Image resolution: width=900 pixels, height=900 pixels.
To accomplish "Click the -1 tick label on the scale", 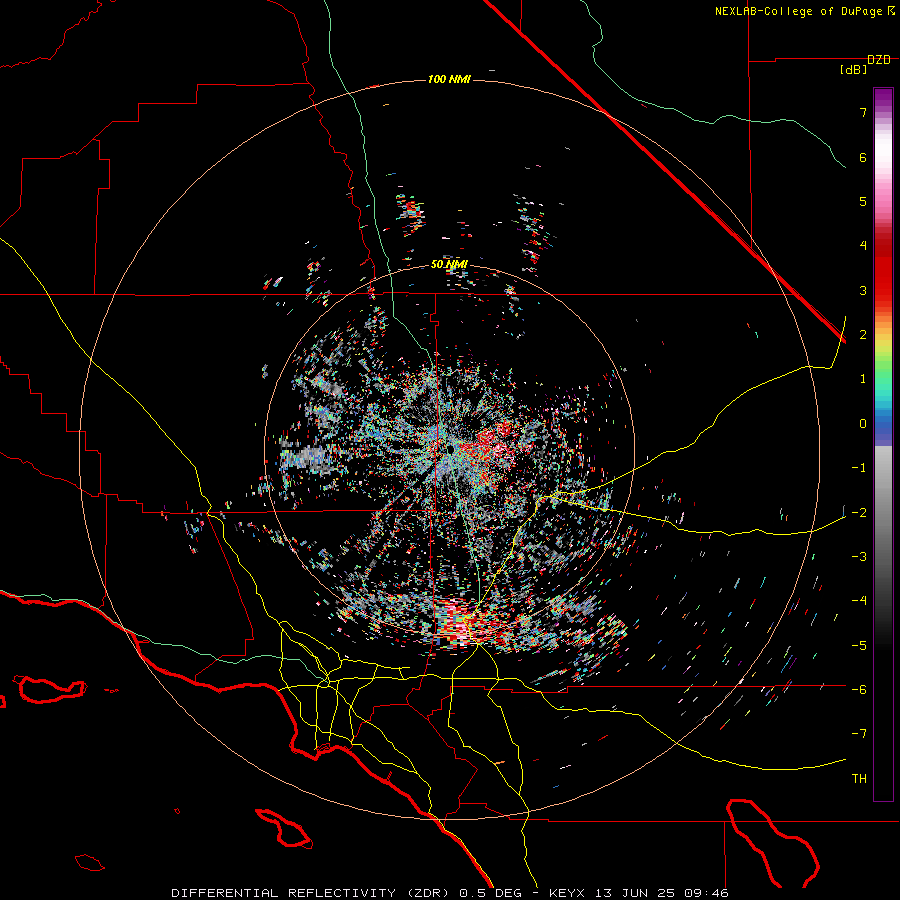I will (859, 468).
